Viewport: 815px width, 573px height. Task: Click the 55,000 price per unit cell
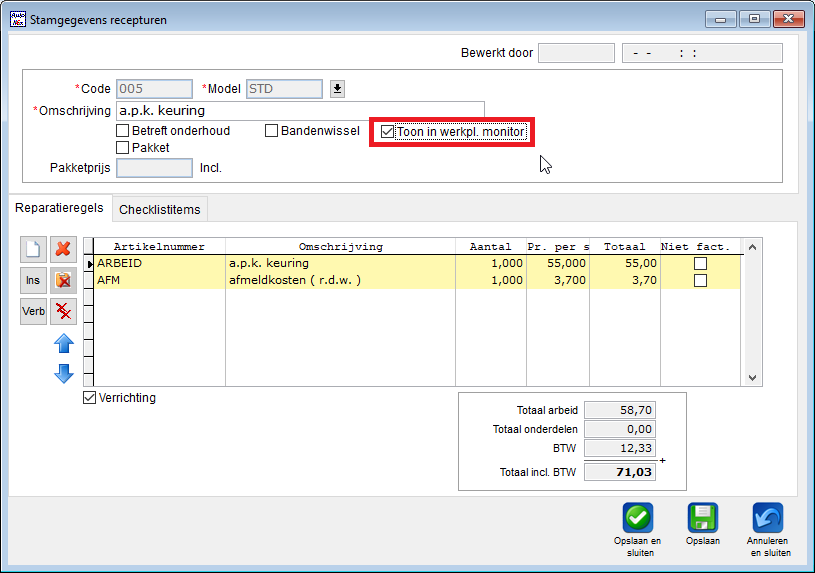click(558, 263)
